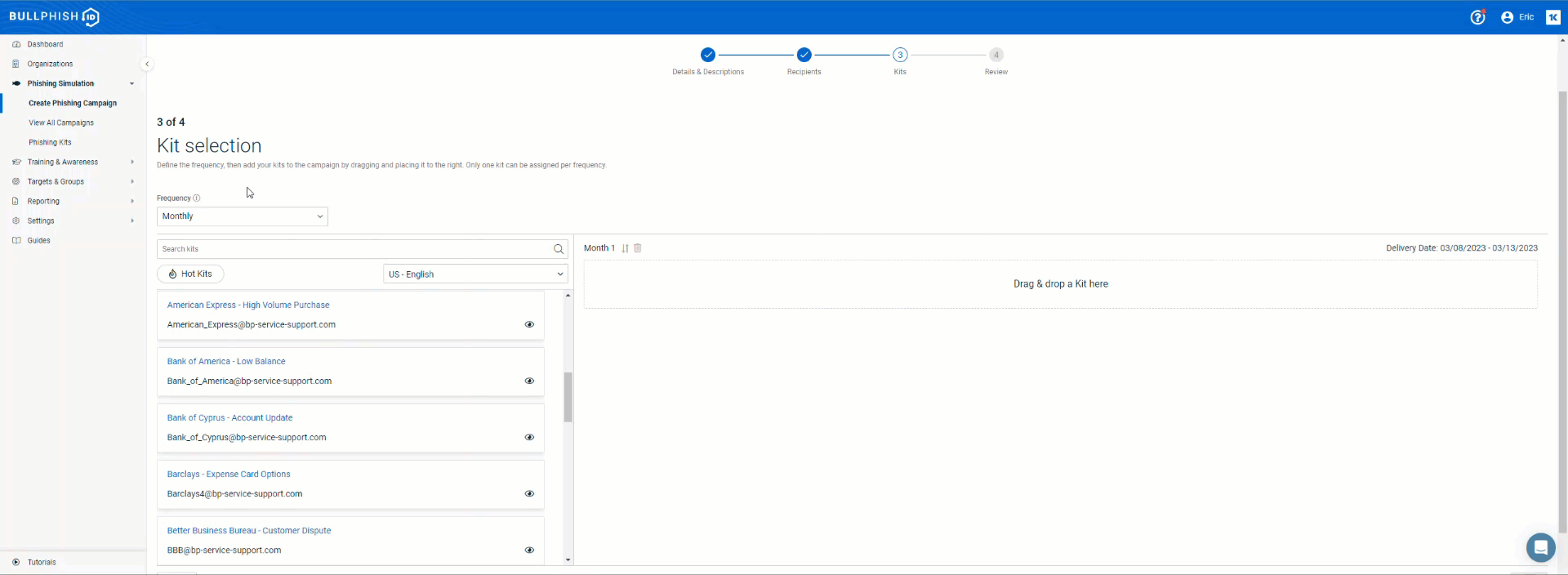Open Bank of America - Low Balance kit

[226, 361]
